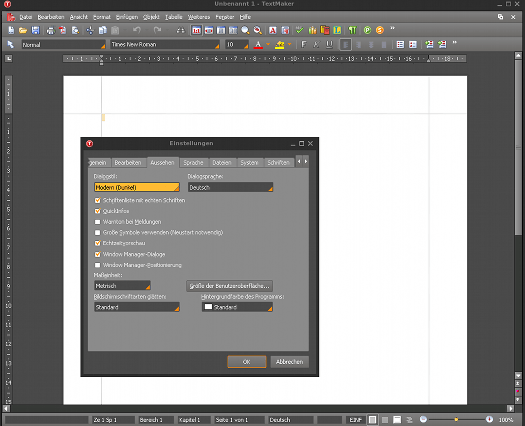Toggle italic K formatting button
Viewport: 525px width, 426px height.
click(316, 45)
